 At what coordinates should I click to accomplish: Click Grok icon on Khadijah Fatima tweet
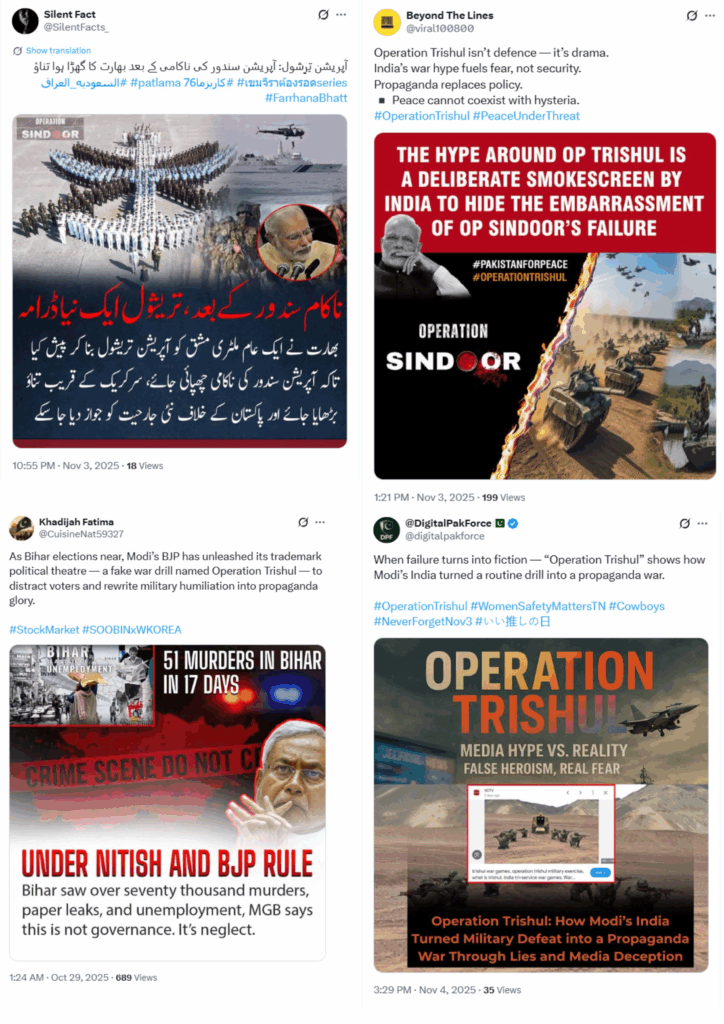(303, 522)
